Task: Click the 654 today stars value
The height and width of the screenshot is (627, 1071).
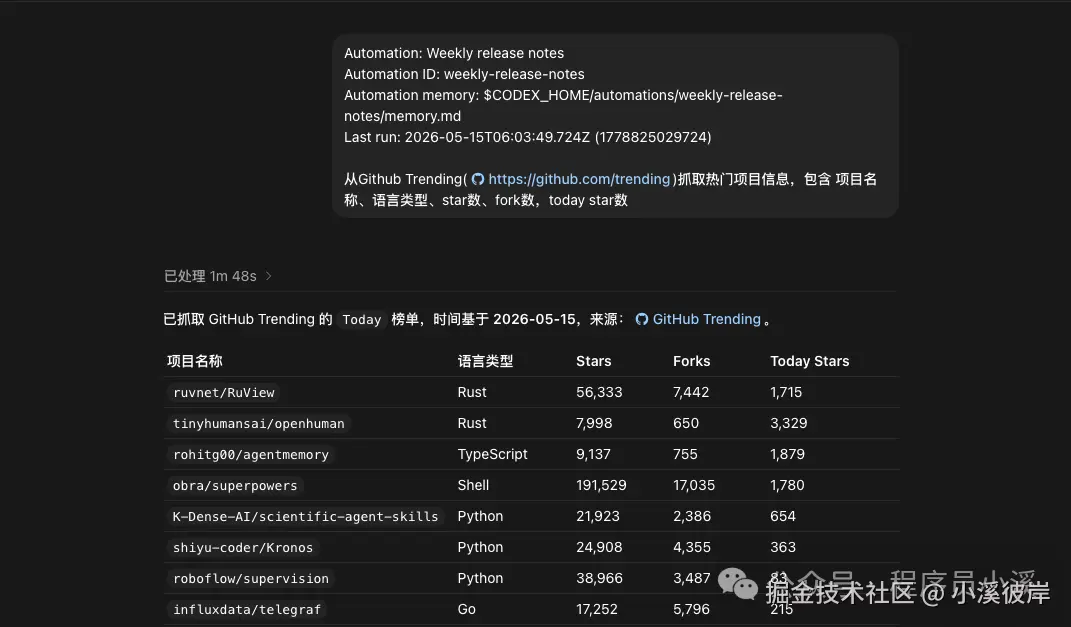Action: pyautogui.click(x=783, y=516)
